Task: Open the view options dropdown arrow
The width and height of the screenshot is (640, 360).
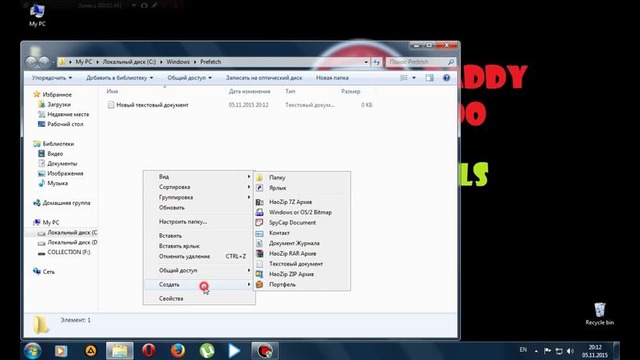Action: point(414,78)
